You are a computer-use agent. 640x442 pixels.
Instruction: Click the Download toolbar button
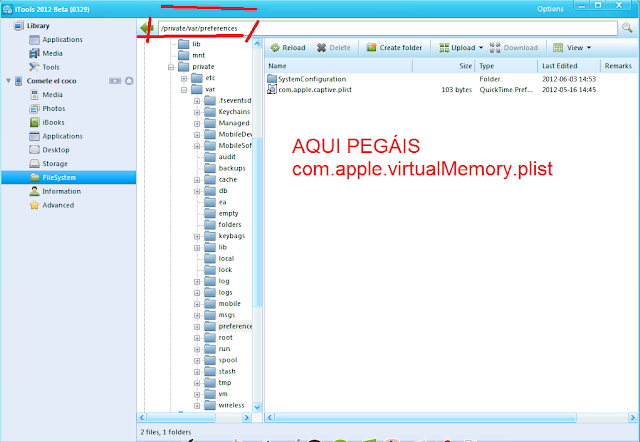(x=513, y=48)
